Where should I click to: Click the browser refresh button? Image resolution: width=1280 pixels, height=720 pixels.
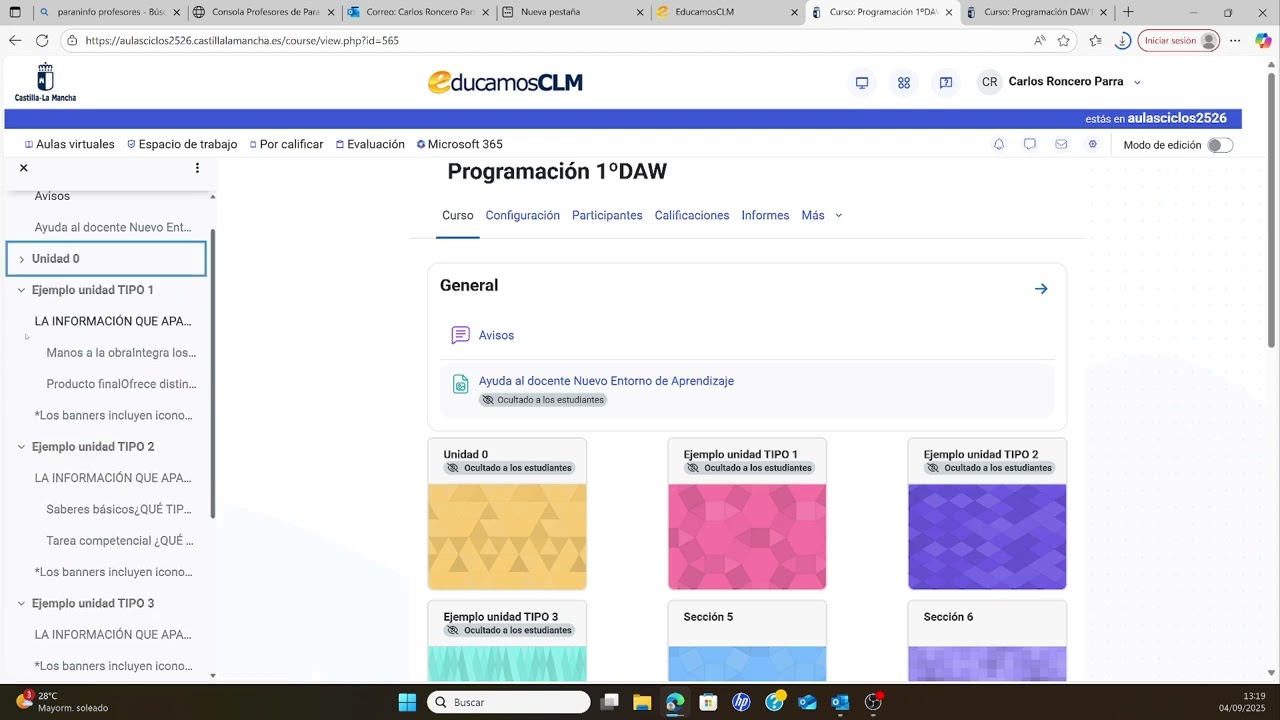coord(42,41)
